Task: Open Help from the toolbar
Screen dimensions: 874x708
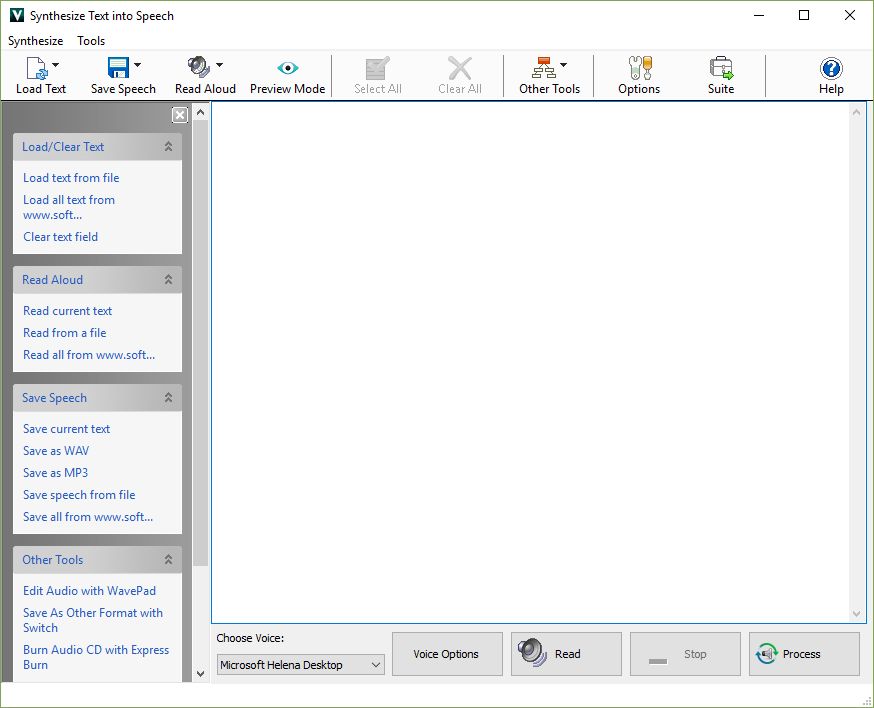Action: click(x=831, y=75)
